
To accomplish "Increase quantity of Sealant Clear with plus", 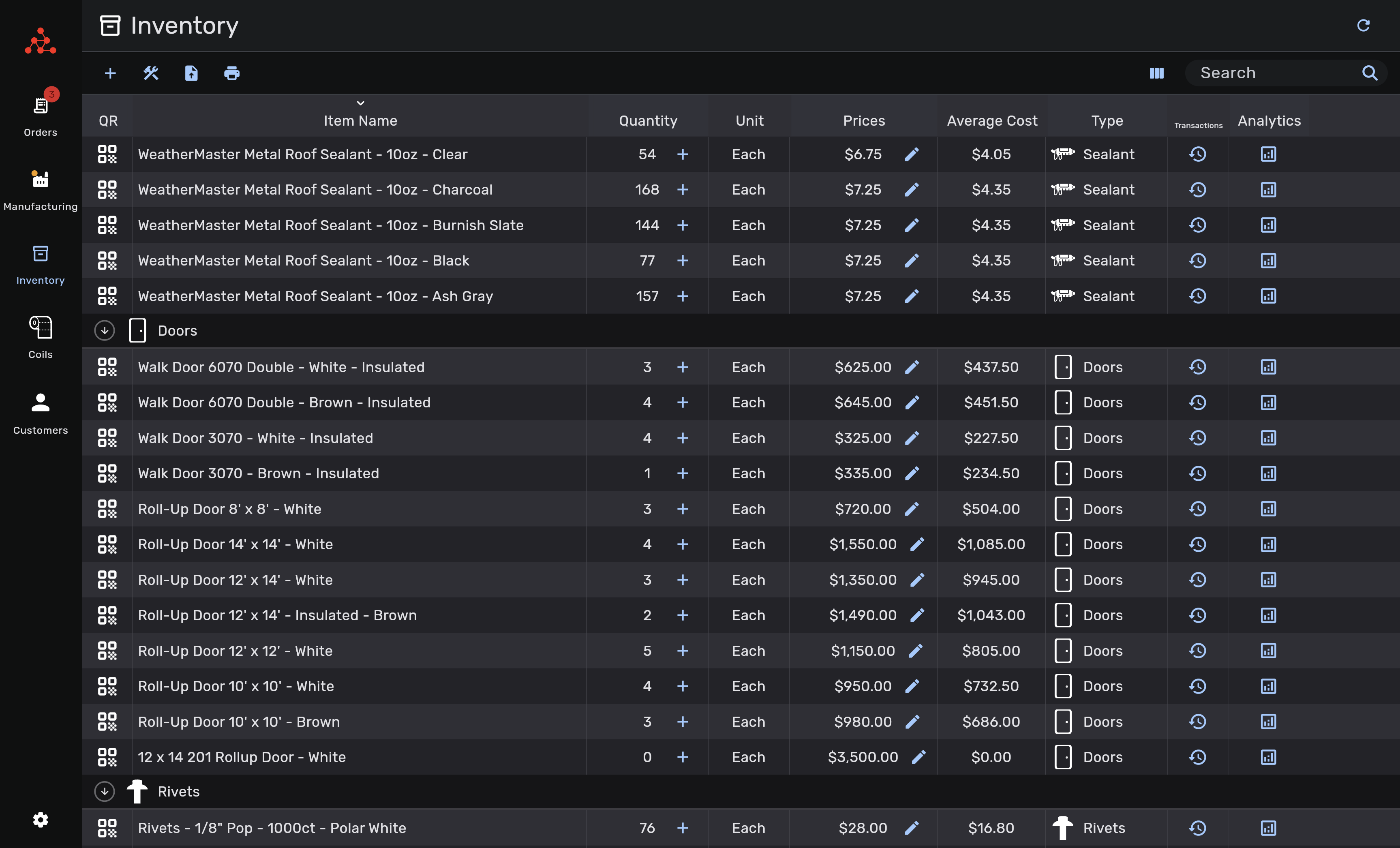I will point(683,154).
